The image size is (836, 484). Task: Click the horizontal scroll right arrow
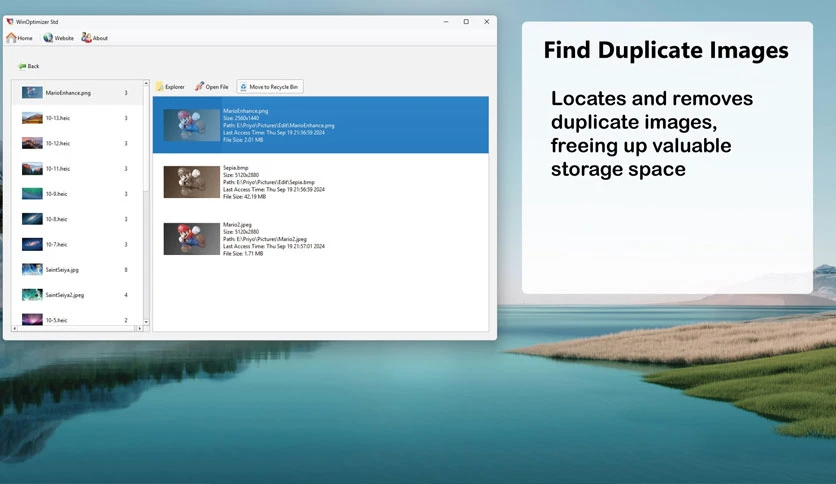140,328
